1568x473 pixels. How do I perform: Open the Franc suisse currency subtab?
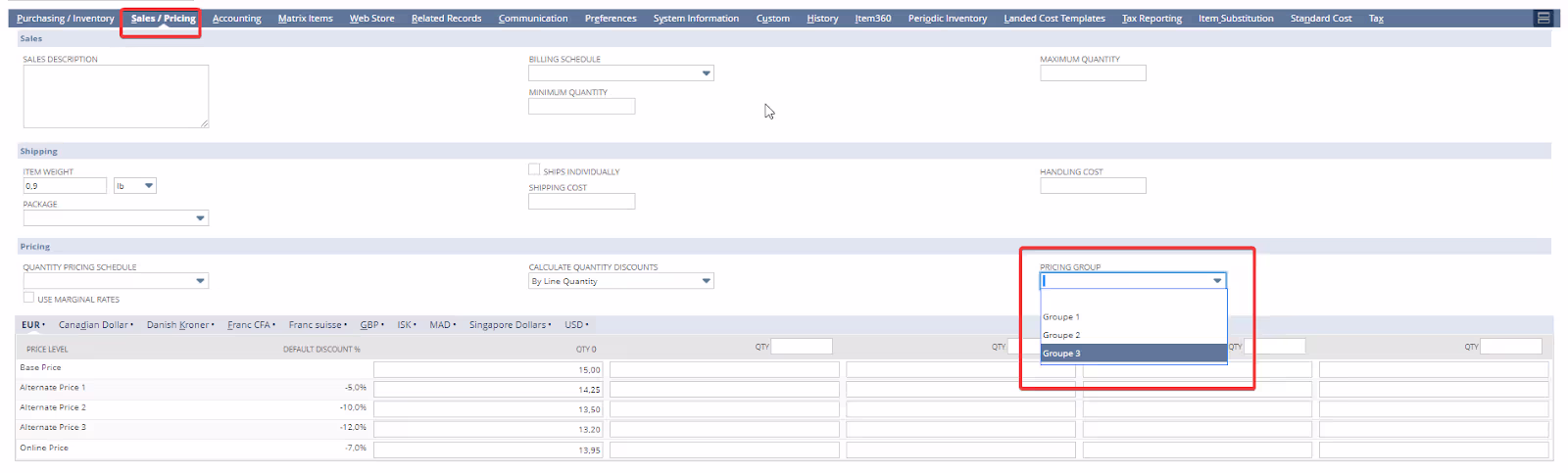click(316, 325)
